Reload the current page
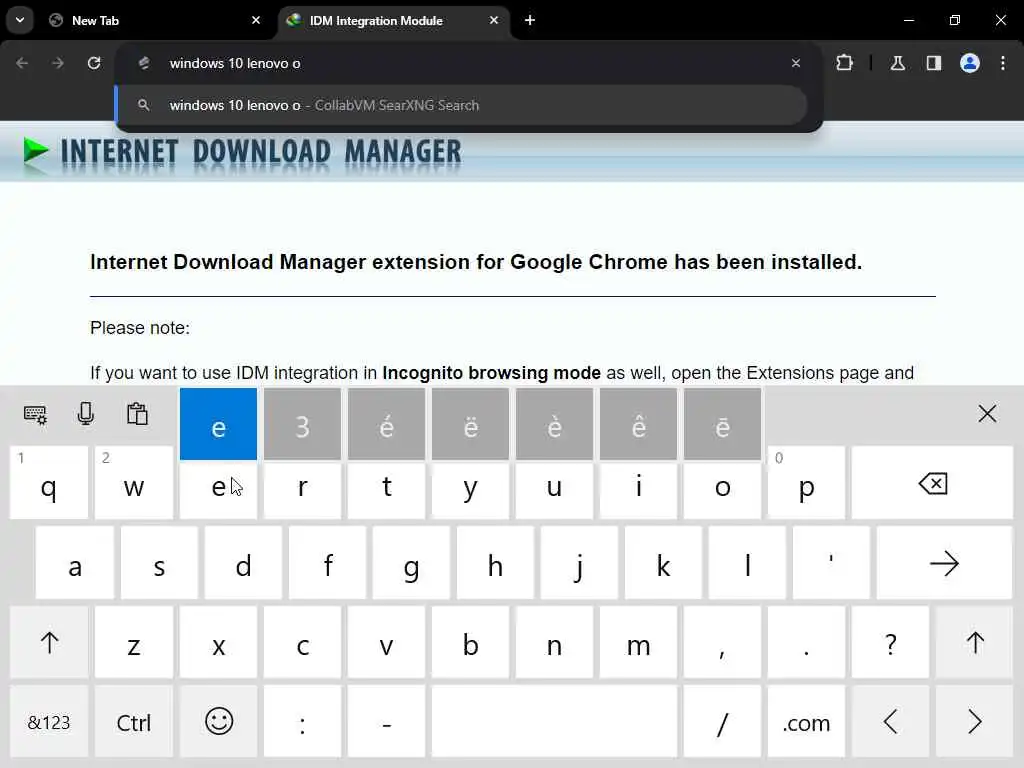1024x768 pixels. click(94, 63)
